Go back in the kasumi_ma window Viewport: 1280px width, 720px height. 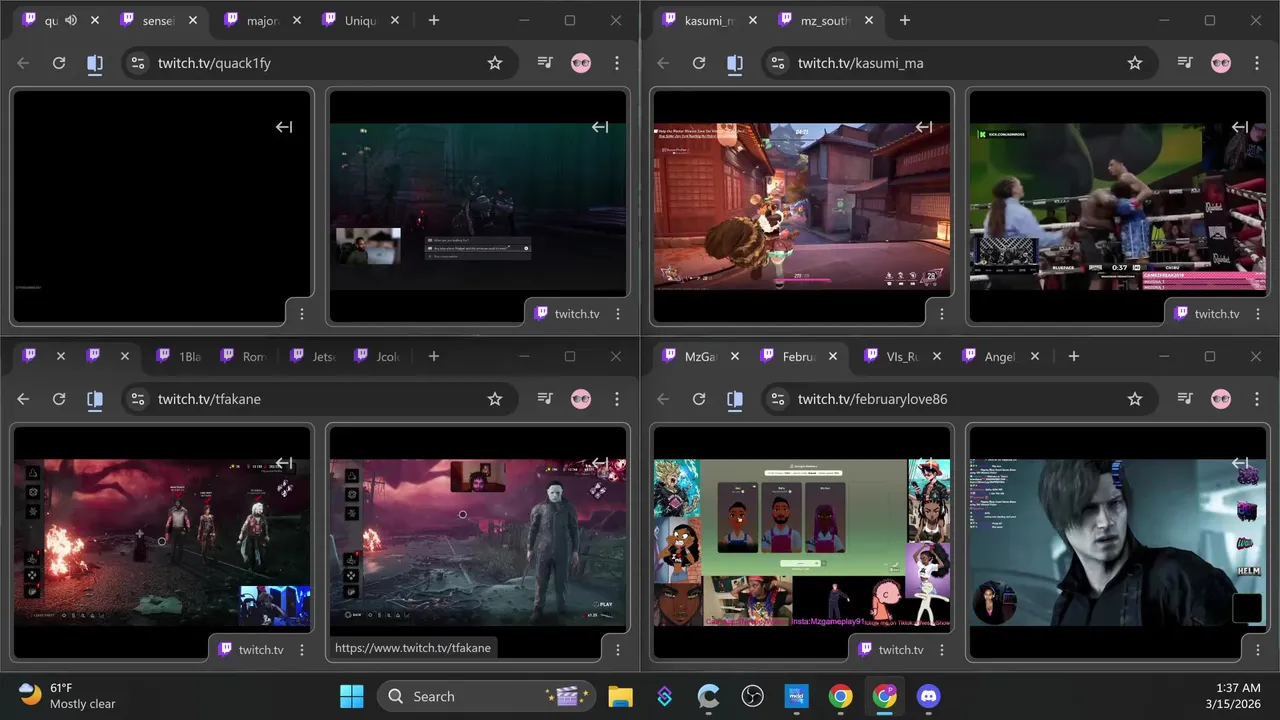[x=663, y=63]
